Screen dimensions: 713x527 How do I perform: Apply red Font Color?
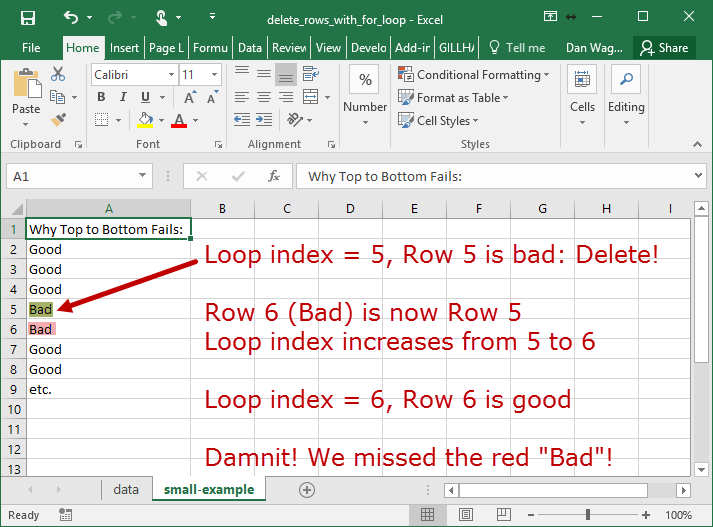pyautogui.click(x=179, y=120)
